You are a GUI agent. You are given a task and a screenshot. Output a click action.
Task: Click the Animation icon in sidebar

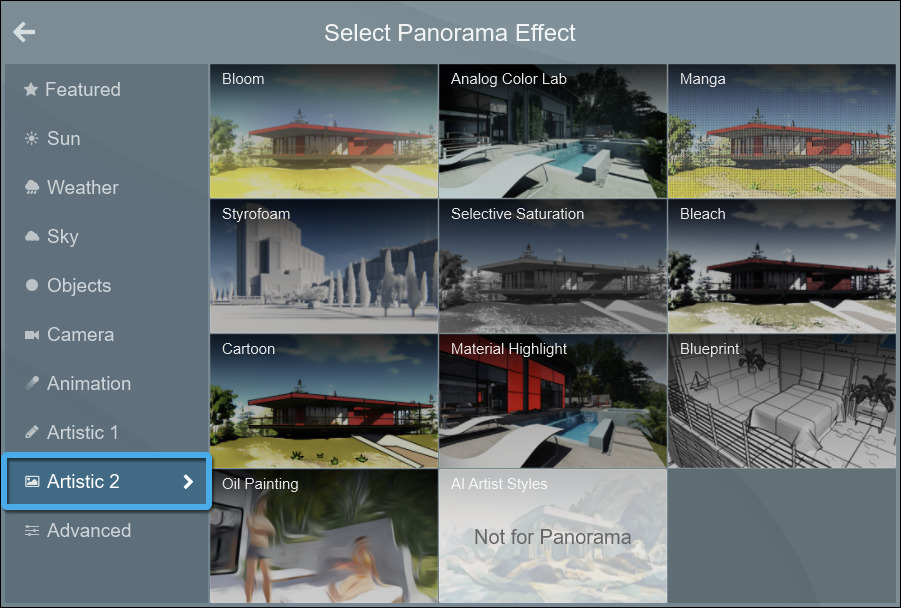coord(32,383)
